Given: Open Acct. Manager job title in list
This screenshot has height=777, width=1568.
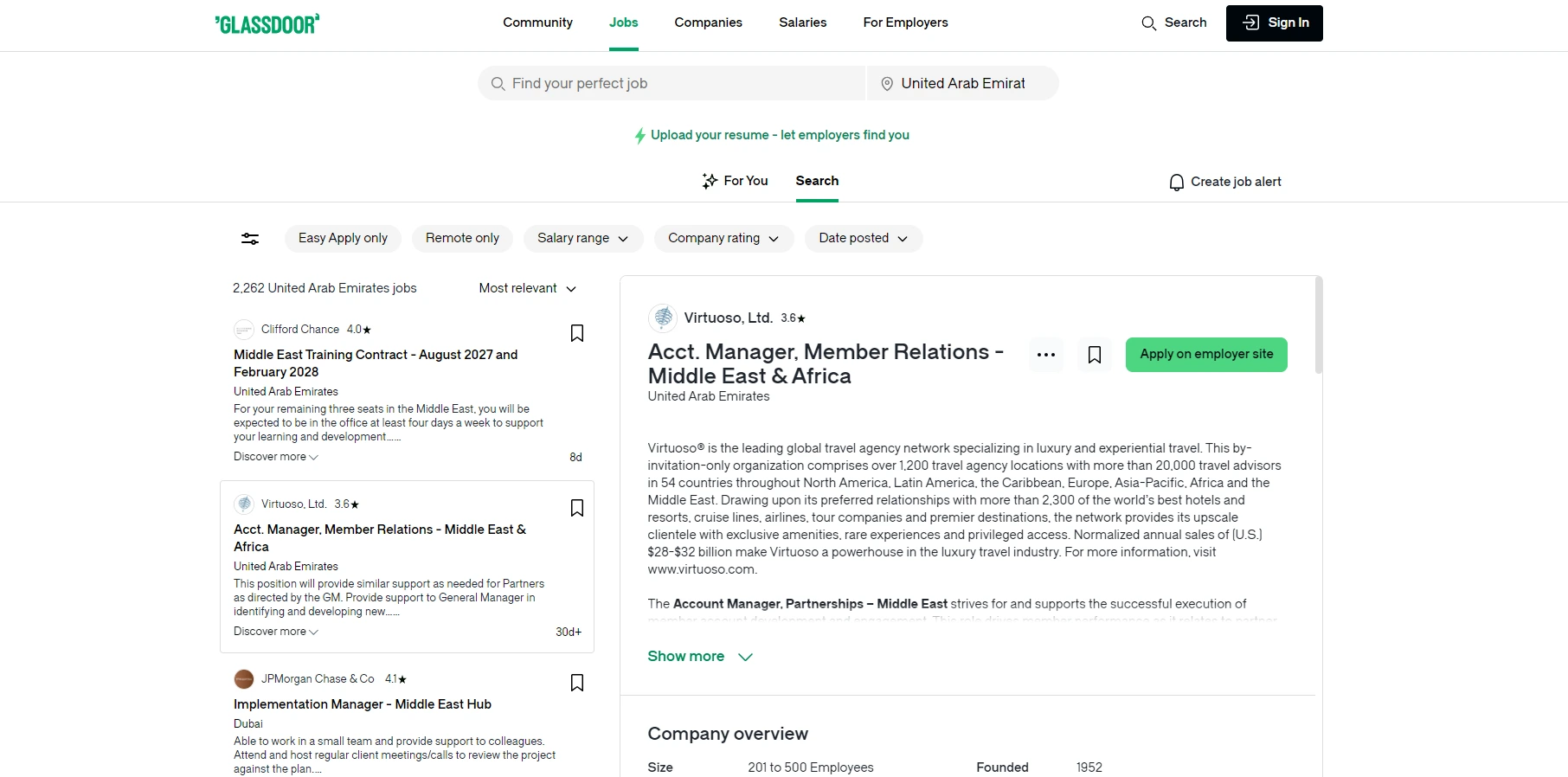Looking at the screenshot, I should pyautogui.click(x=380, y=538).
